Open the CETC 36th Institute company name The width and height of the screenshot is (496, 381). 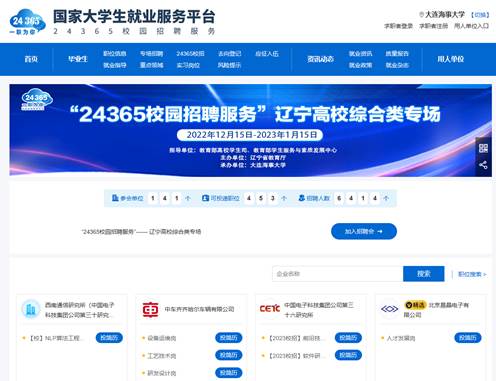[x=319, y=310]
